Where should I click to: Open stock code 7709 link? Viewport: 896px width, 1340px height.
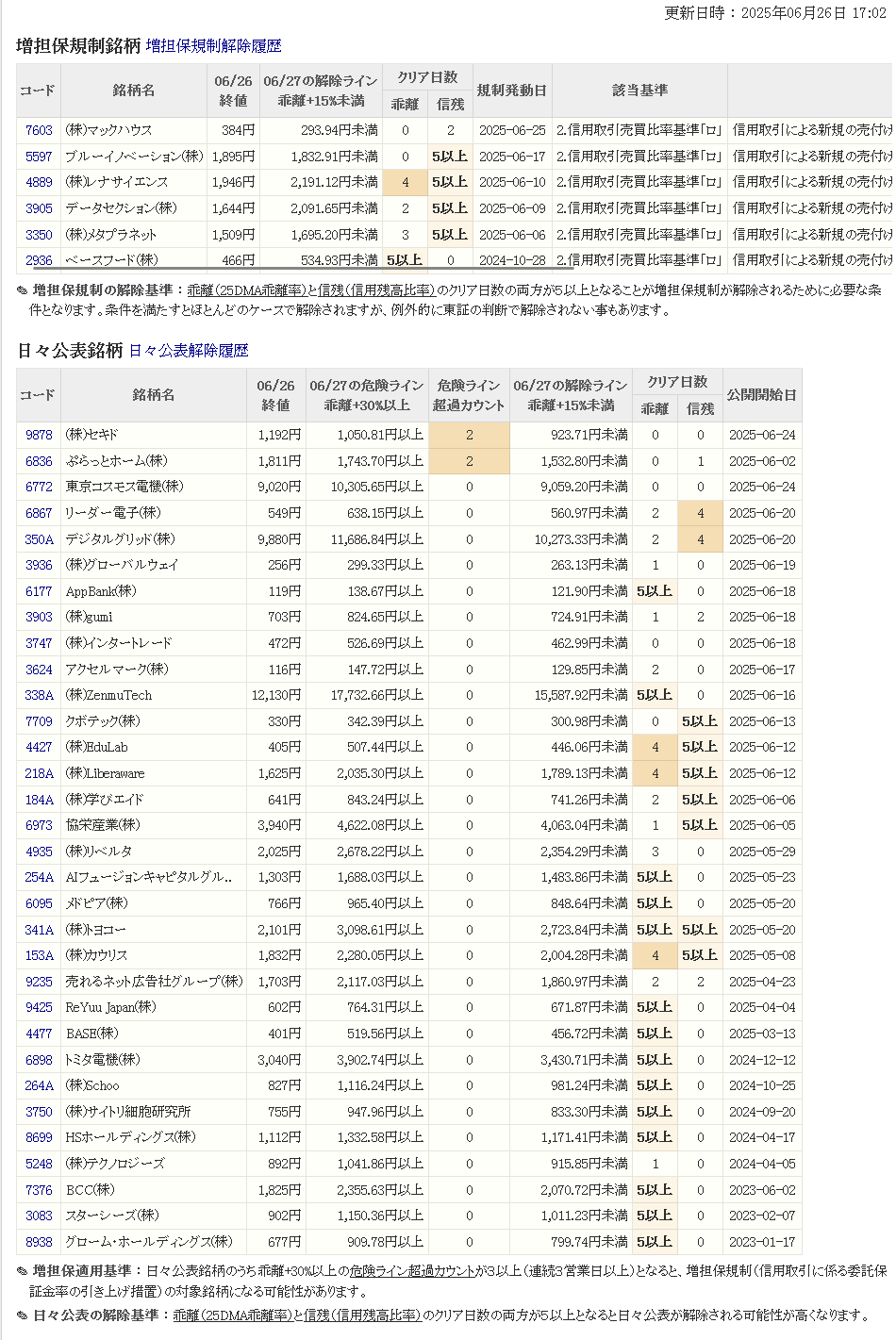[x=39, y=721]
